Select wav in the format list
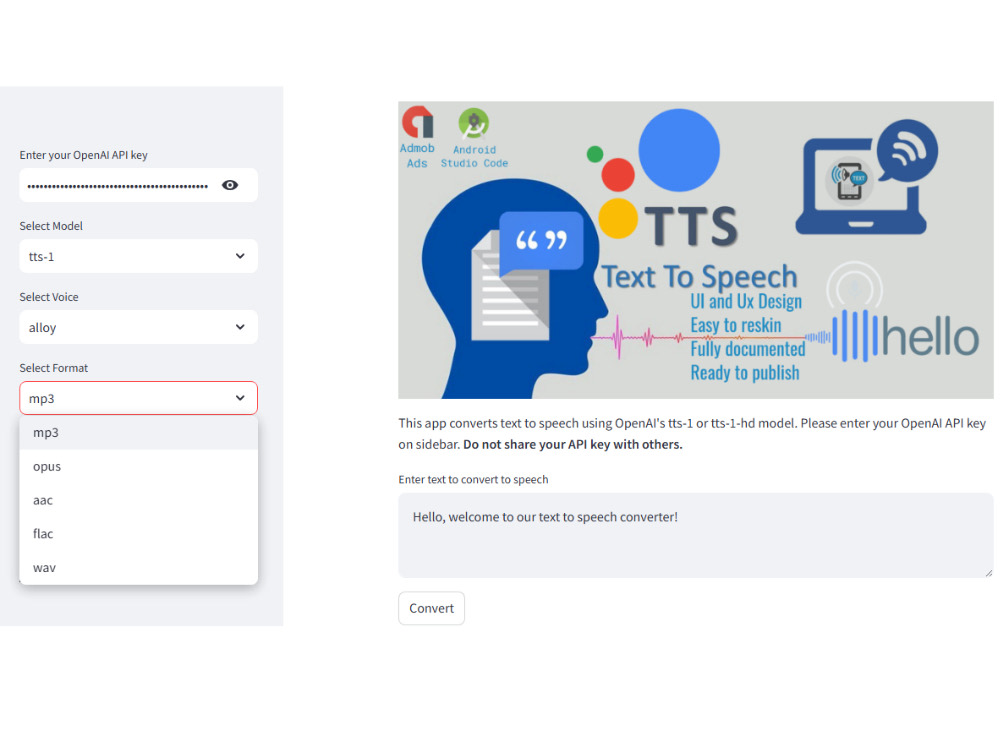Screen dimensions: 1000x750 click(x=138, y=568)
